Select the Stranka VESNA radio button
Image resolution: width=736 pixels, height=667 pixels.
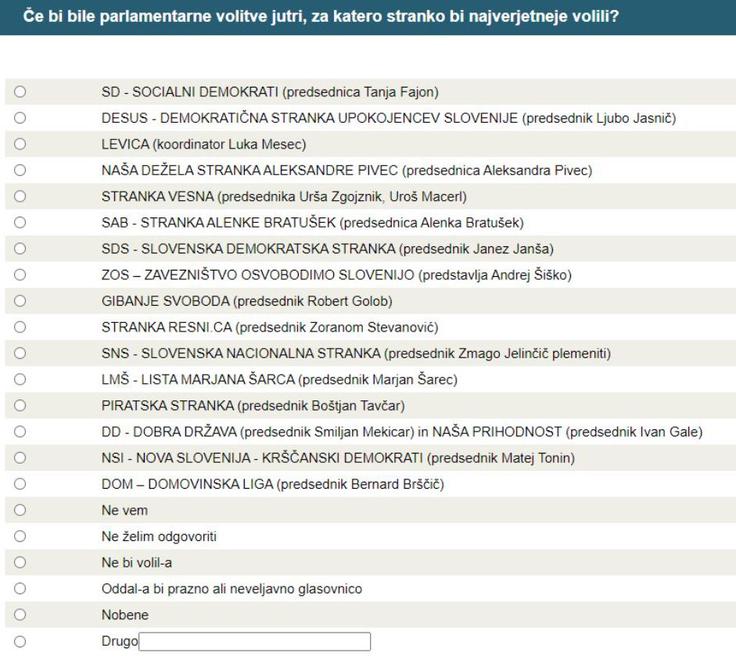tap(20, 196)
